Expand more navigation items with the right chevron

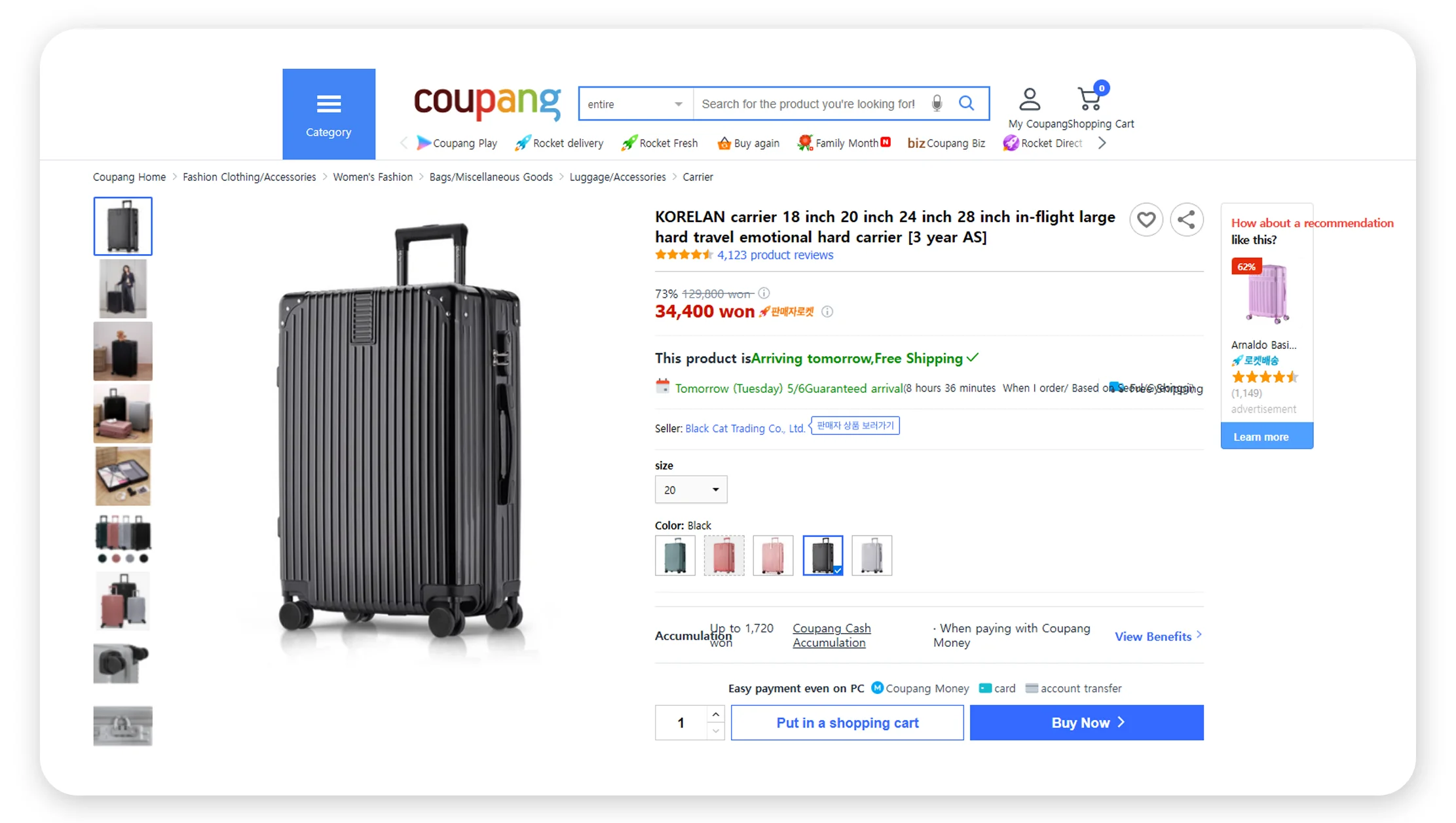1102,143
